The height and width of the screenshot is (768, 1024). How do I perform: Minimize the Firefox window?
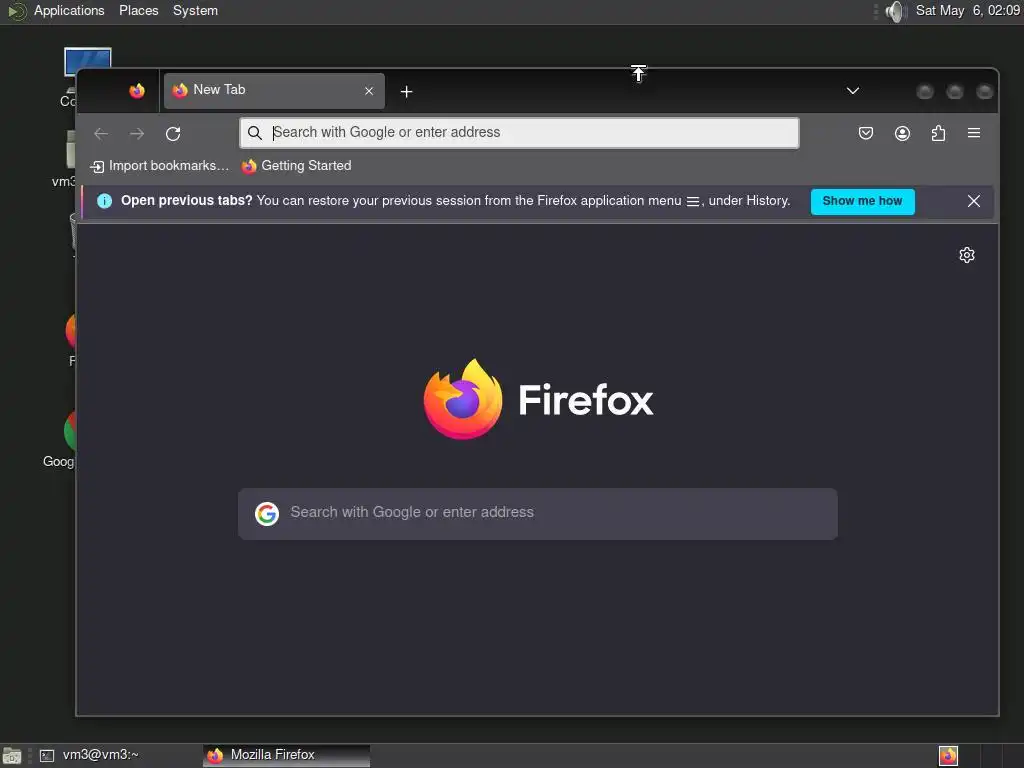(x=924, y=91)
